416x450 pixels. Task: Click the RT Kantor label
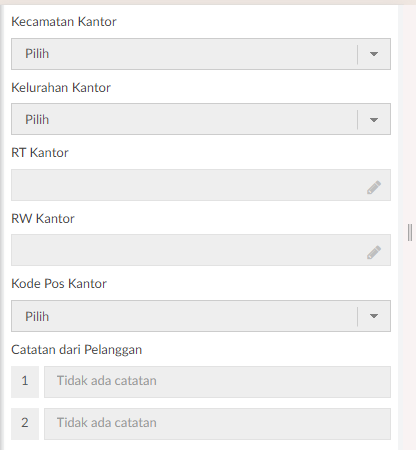point(40,153)
